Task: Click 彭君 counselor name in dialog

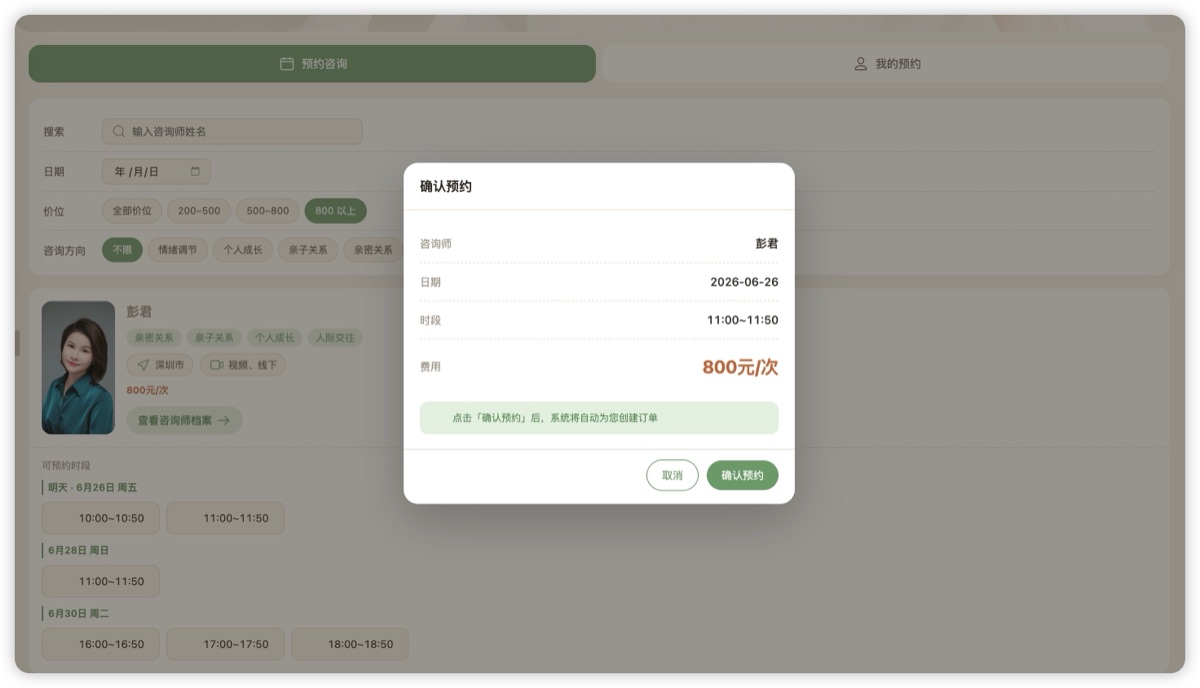Action: click(767, 244)
